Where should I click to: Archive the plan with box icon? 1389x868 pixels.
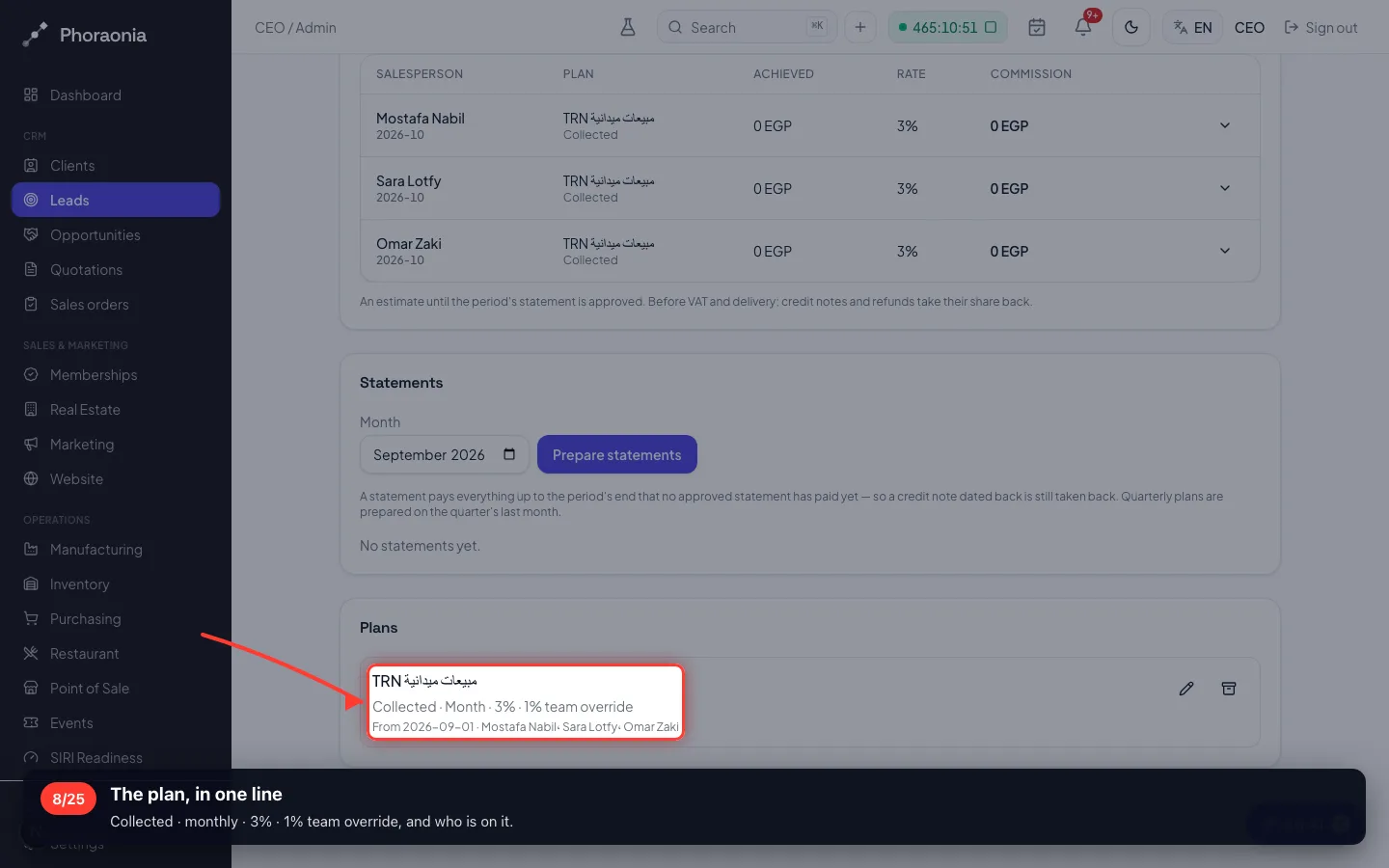point(1229,689)
